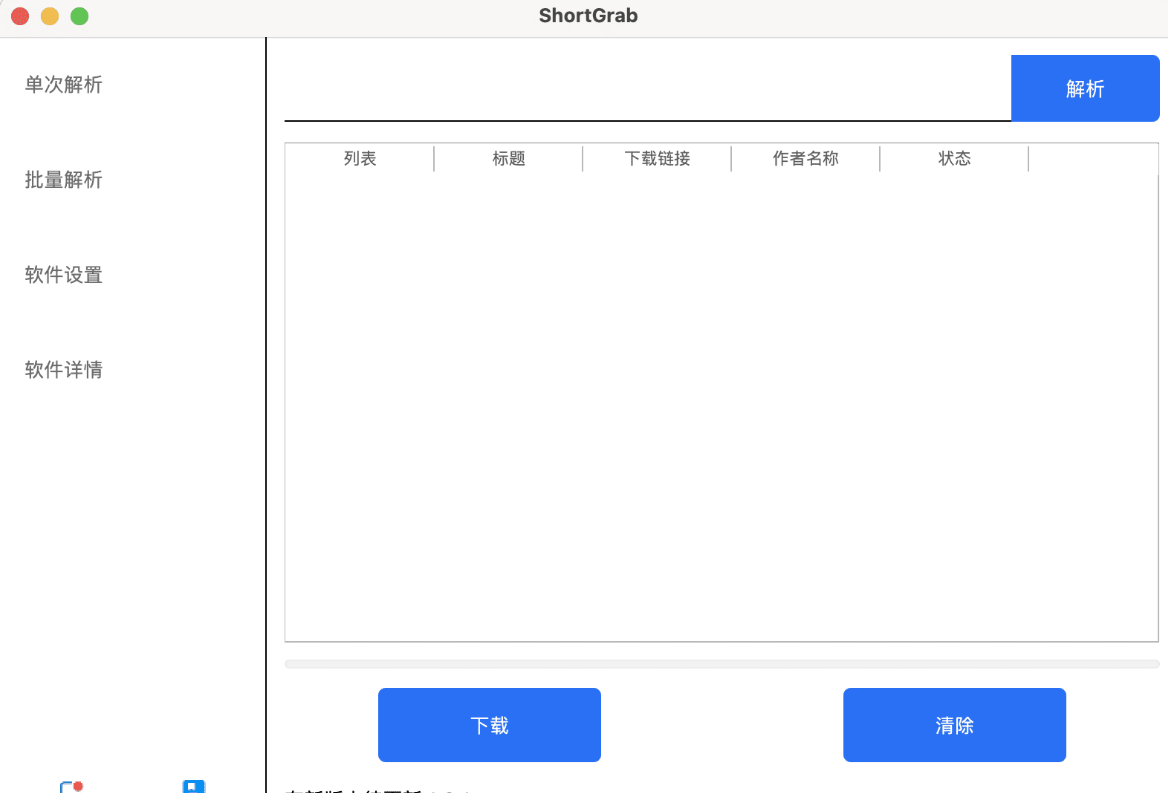Click the notification icon with red dot

(x=69, y=787)
